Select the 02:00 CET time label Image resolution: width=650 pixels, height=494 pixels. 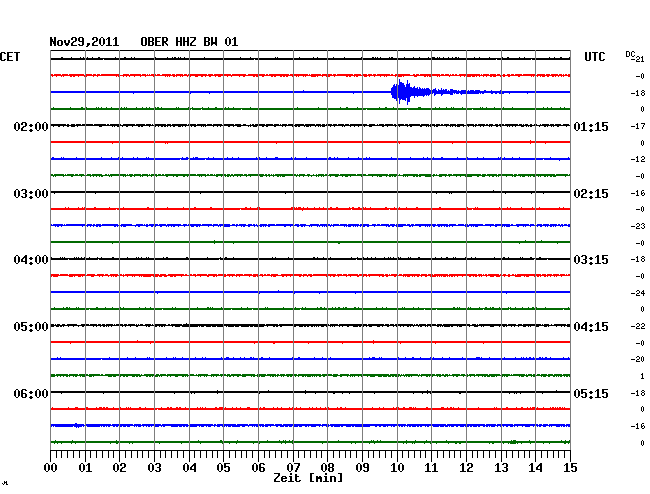(x=31, y=127)
